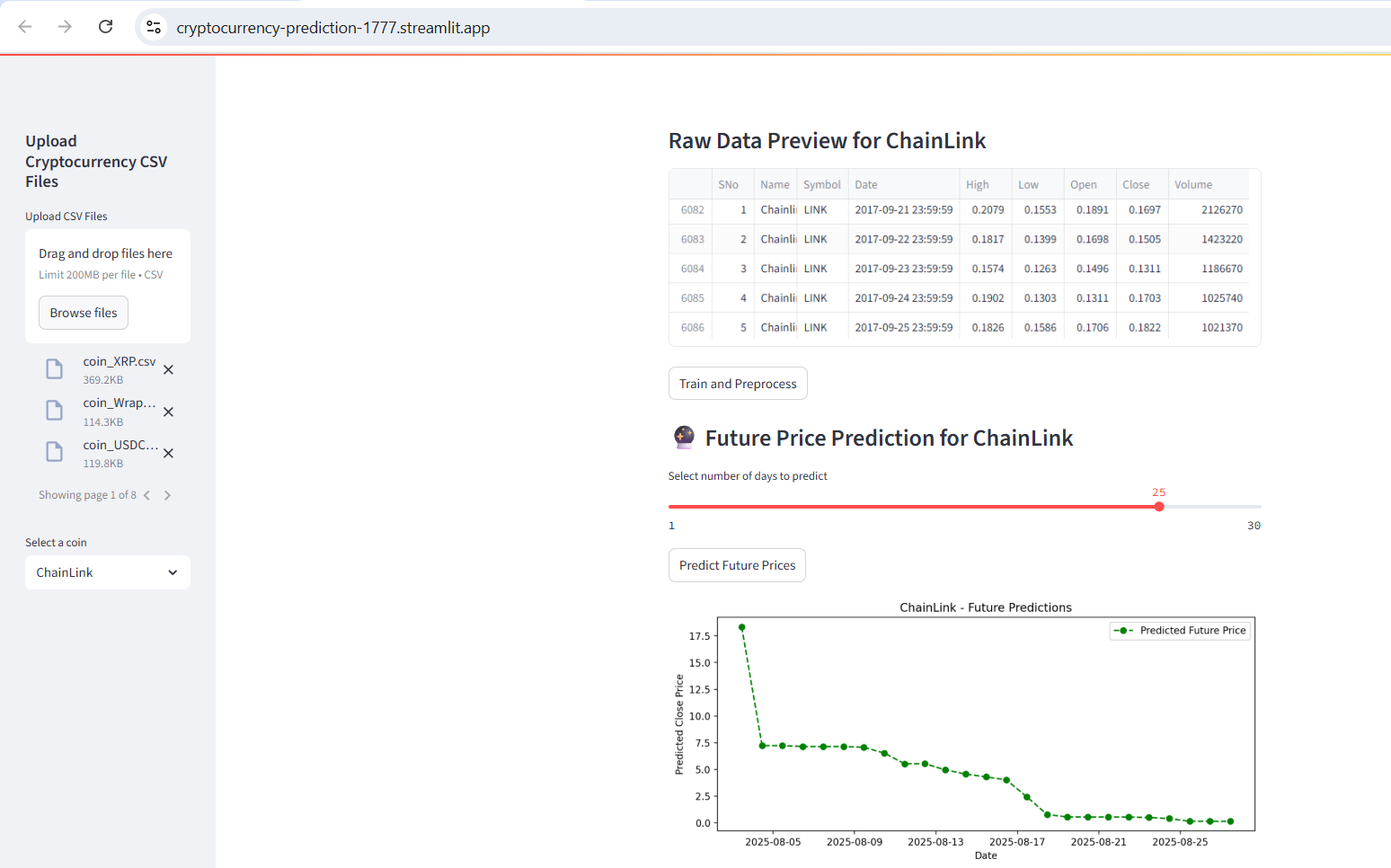Sort table by Name column header
The height and width of the screenshot is (868, 1391).
click(775, 184)
